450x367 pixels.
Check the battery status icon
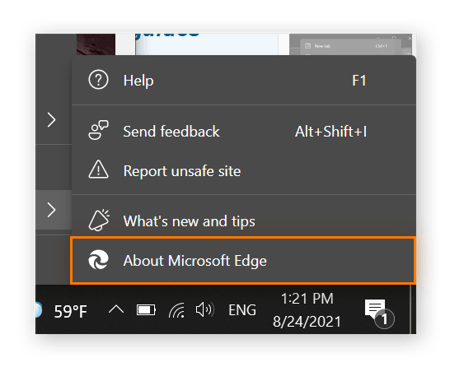tap(146, 310)
